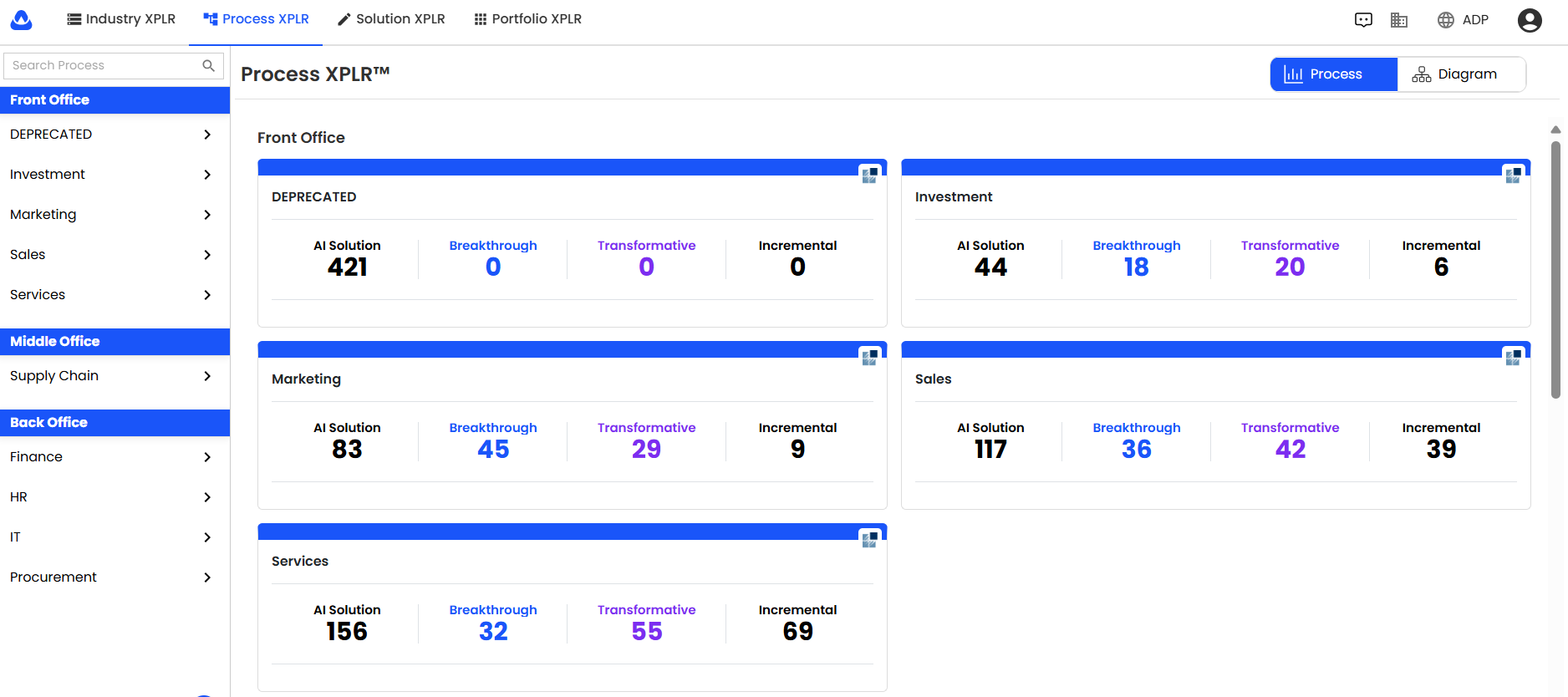
Task: Click the Services card corner icon
Action: pyautogui.click(x=869, y=539)
